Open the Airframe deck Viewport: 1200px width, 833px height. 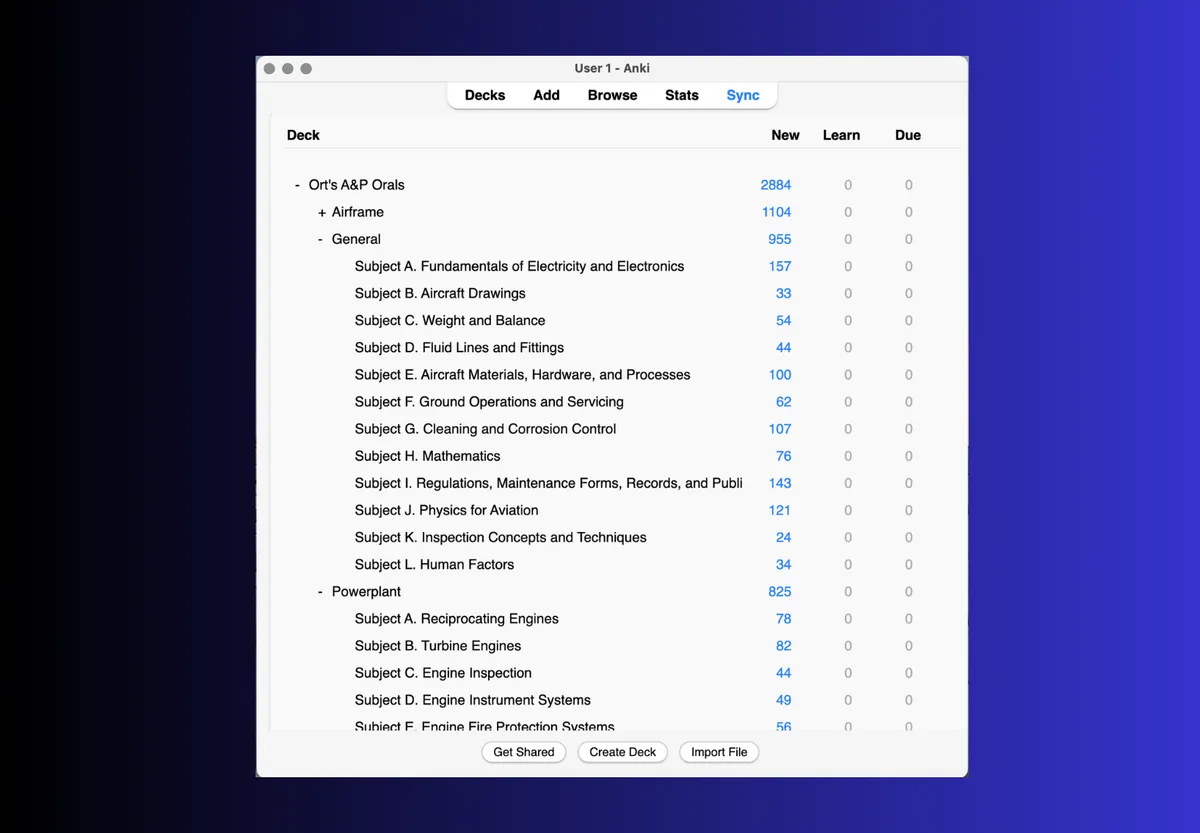click(358, 212)
